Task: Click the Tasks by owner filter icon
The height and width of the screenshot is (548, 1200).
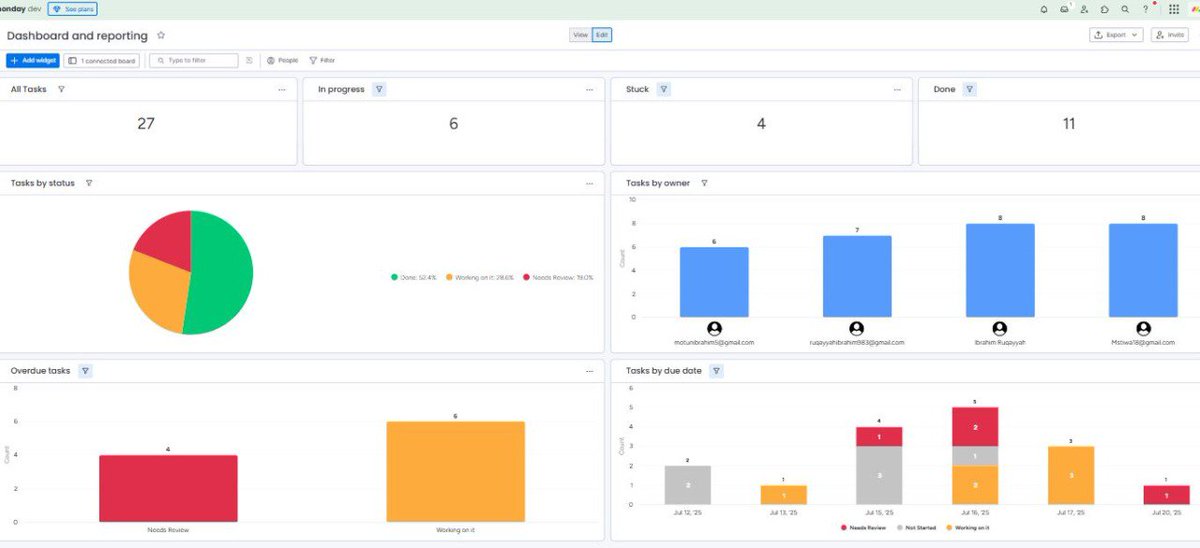Action: point(704,183)
